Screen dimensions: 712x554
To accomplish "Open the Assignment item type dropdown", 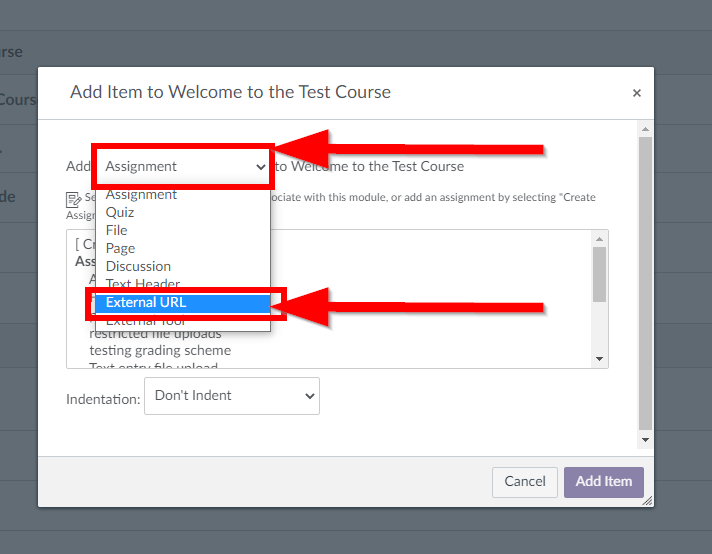I will pos(184,166).
